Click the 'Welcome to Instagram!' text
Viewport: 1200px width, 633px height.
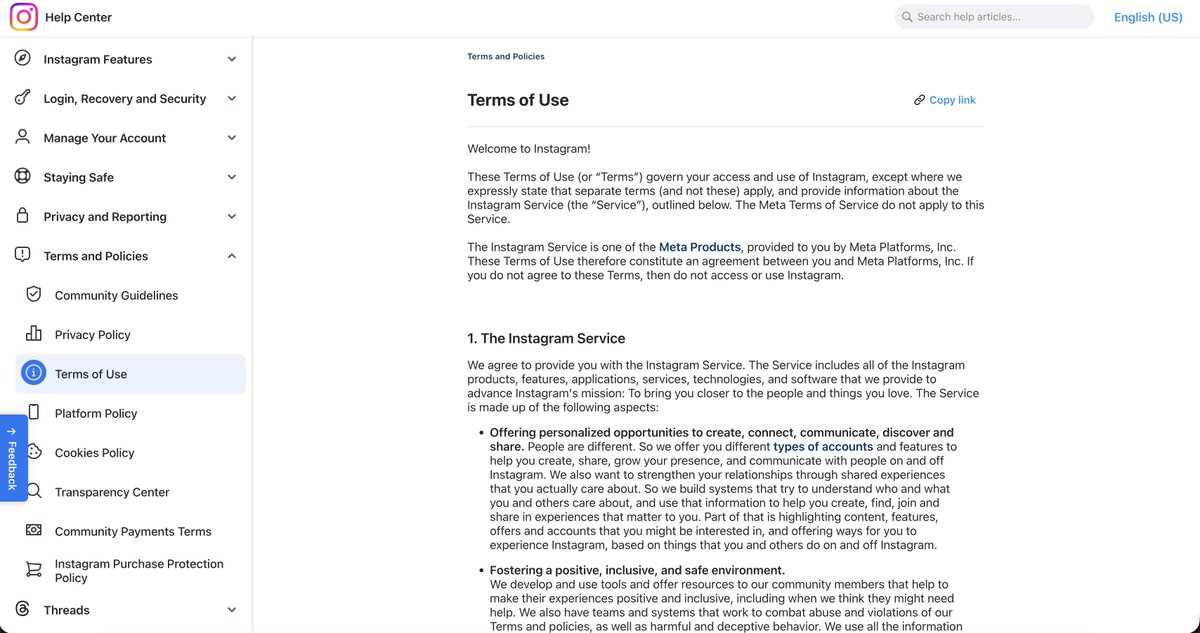point(529,149)
